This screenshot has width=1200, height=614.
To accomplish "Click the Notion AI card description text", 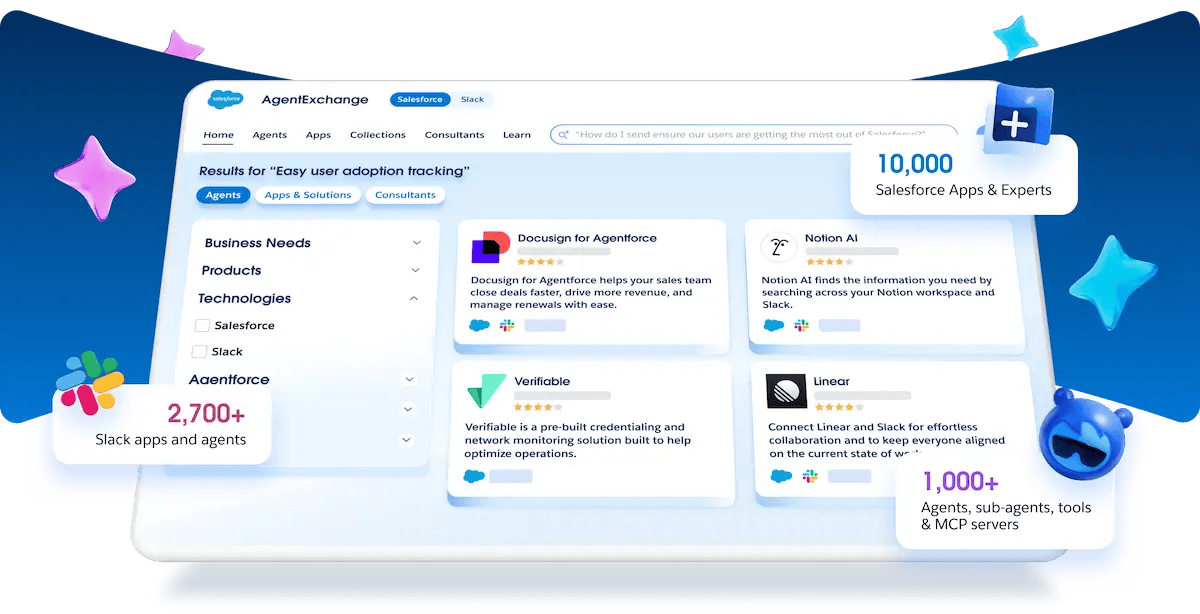I will click(878, 292).
